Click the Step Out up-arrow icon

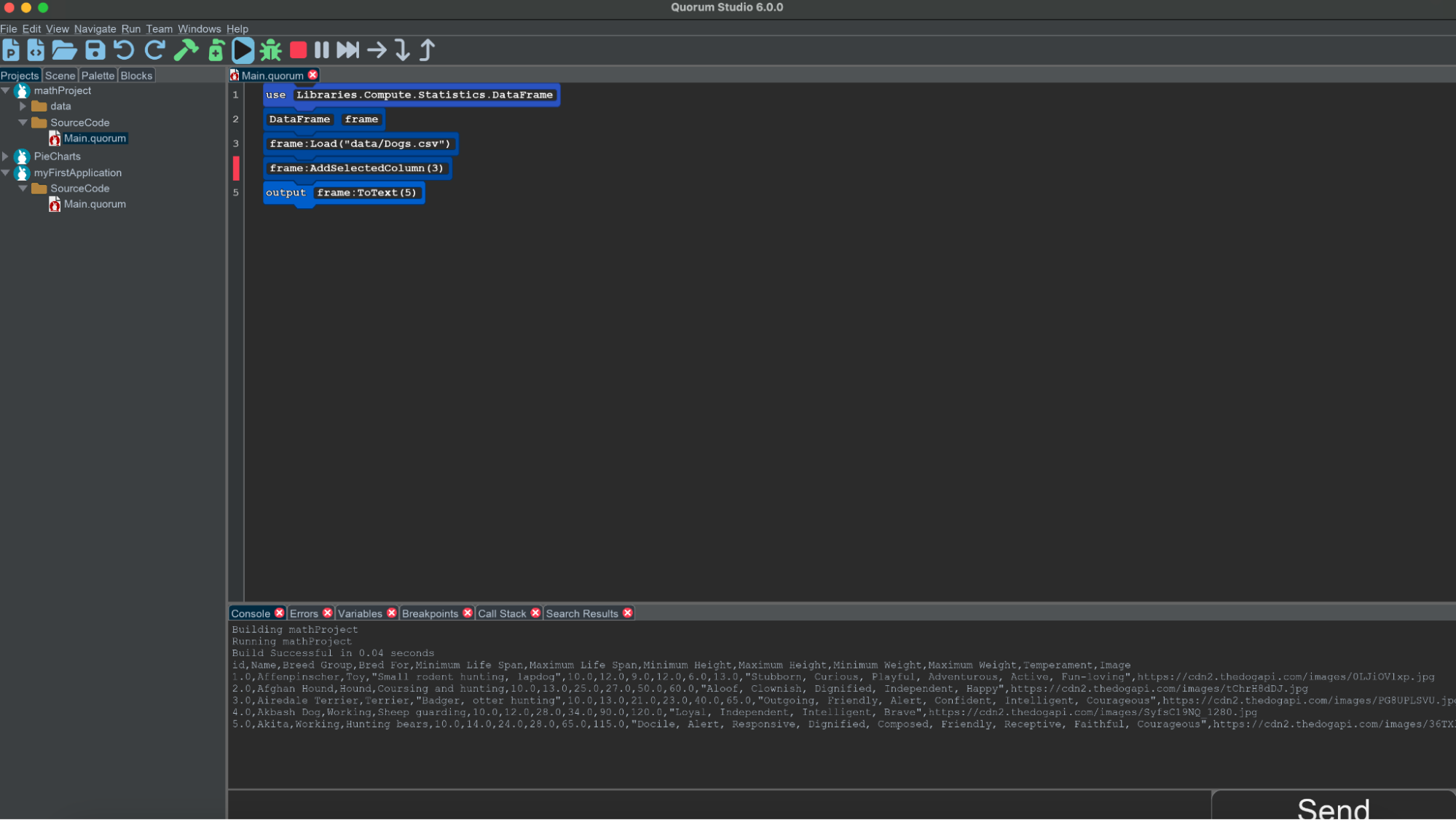pyautogui.click(x=428, y=50)
